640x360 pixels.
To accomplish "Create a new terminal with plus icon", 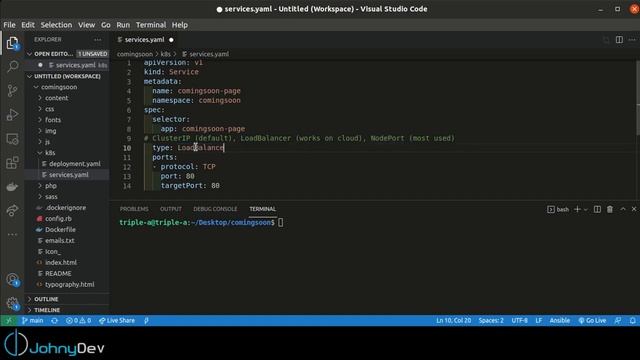I will [577, 209].
